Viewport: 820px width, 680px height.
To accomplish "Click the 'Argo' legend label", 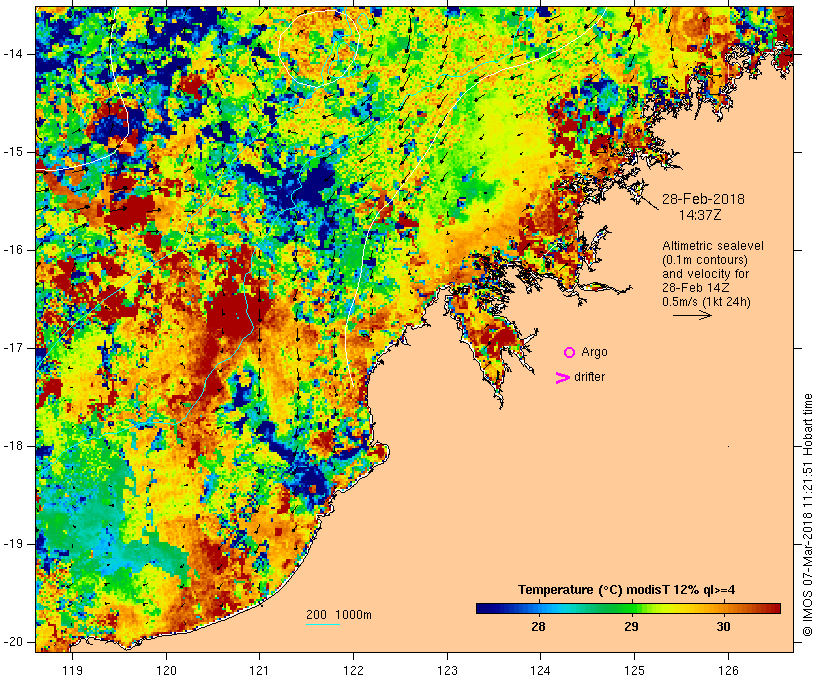I will click(x=594, y=353).
